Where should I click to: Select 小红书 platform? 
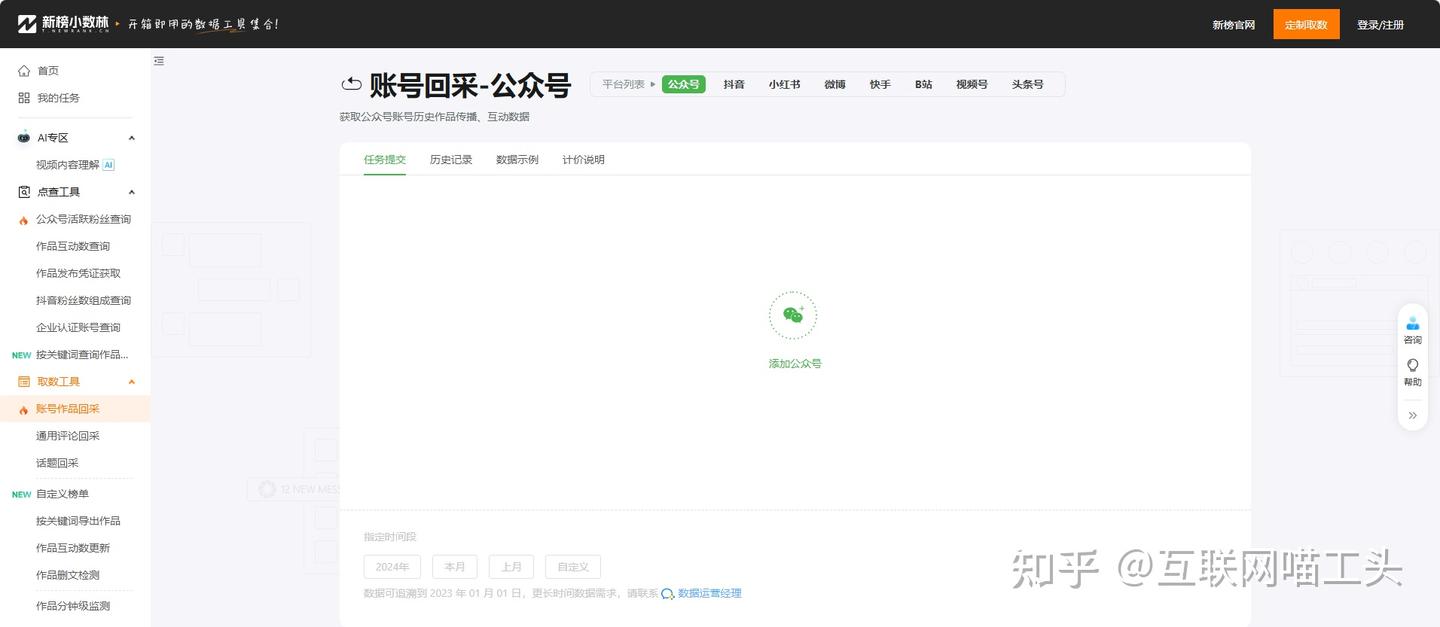(784, 85)
